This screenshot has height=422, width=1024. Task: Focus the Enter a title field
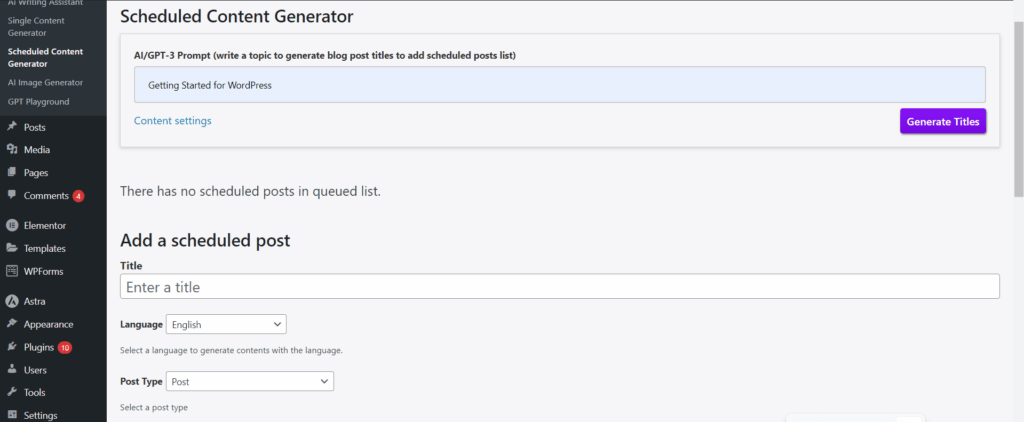[560, 286]
